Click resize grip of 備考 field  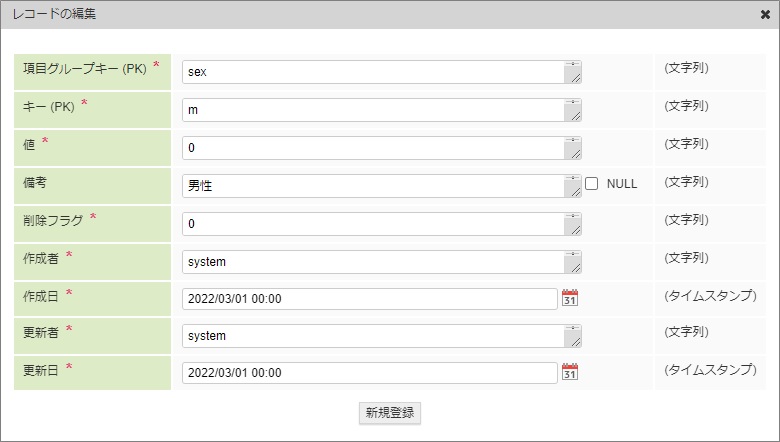click(575, 192)
